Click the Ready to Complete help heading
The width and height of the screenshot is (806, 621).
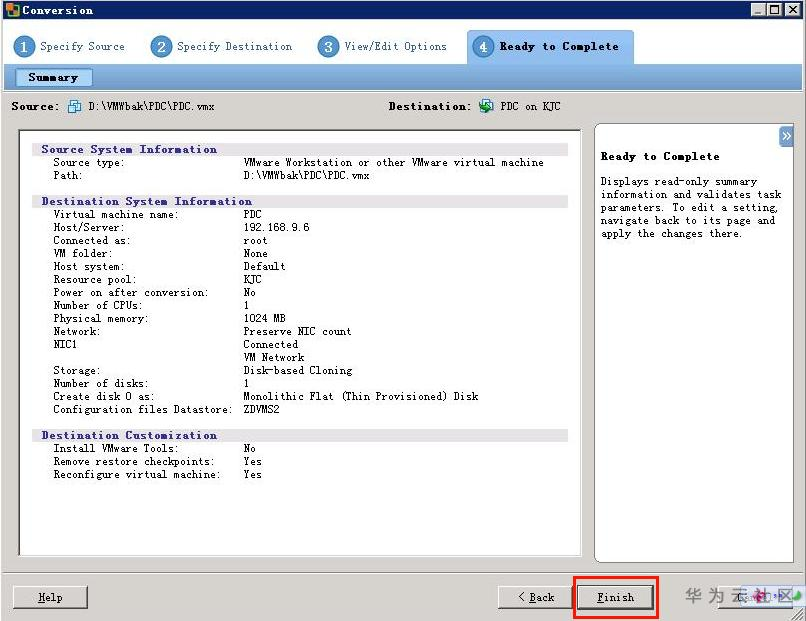pyautogui.click(x=660, y=156)
